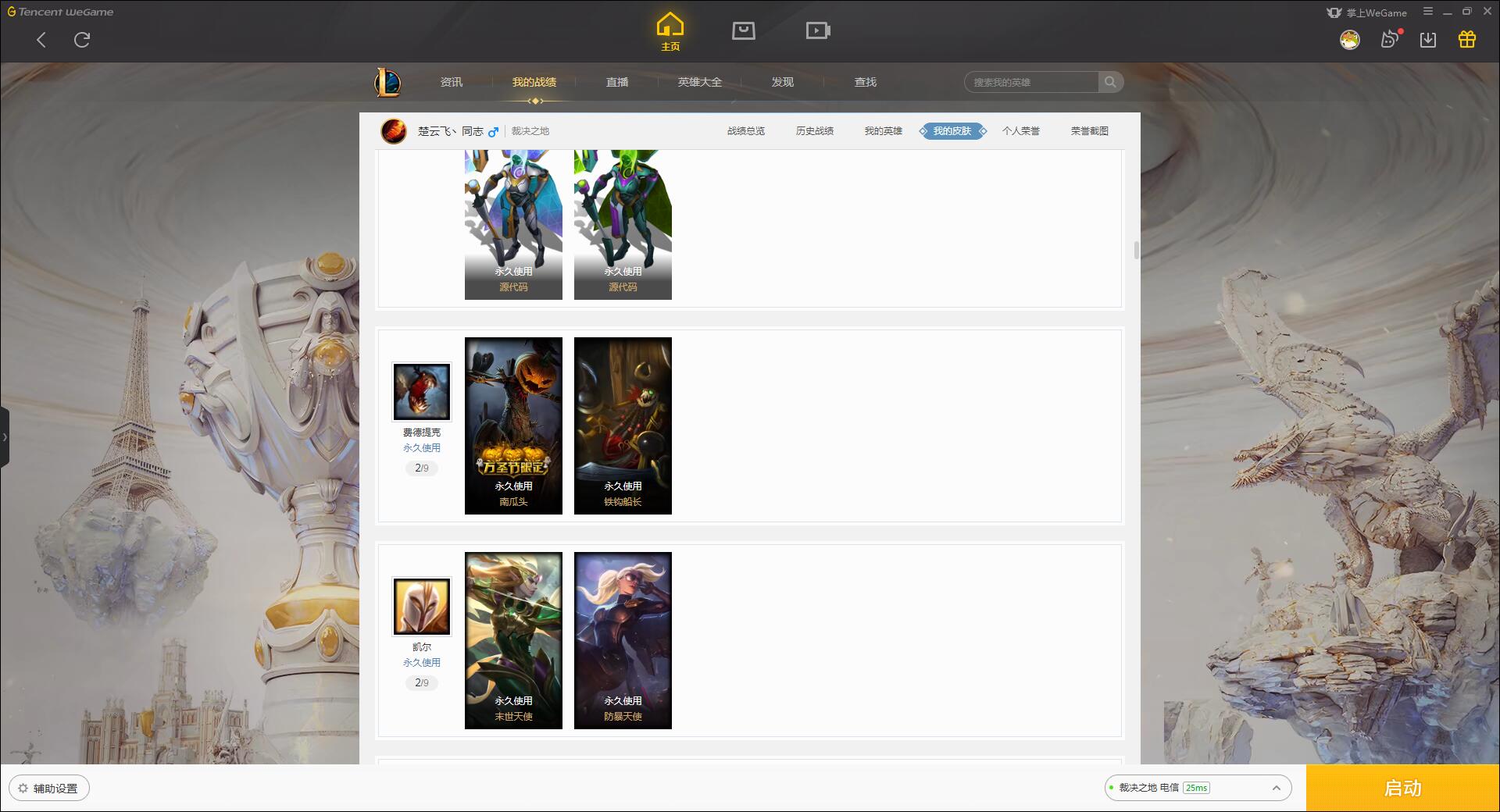Click the male gender symbol icon
The width and height of the screenshot is (1500, 812).
pos(493,132)
